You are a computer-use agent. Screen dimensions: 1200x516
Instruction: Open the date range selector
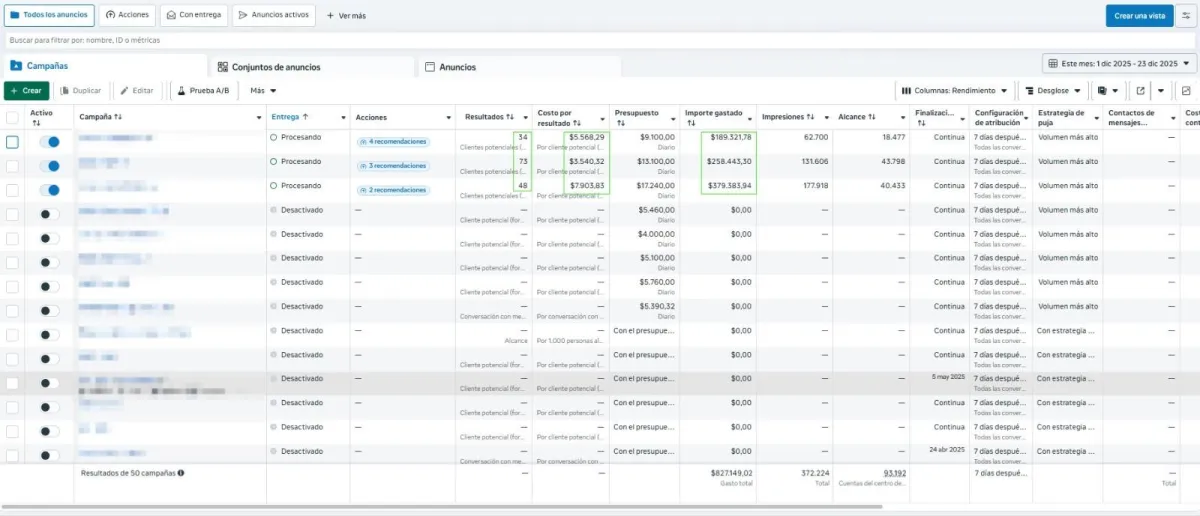coord(1119,63)
